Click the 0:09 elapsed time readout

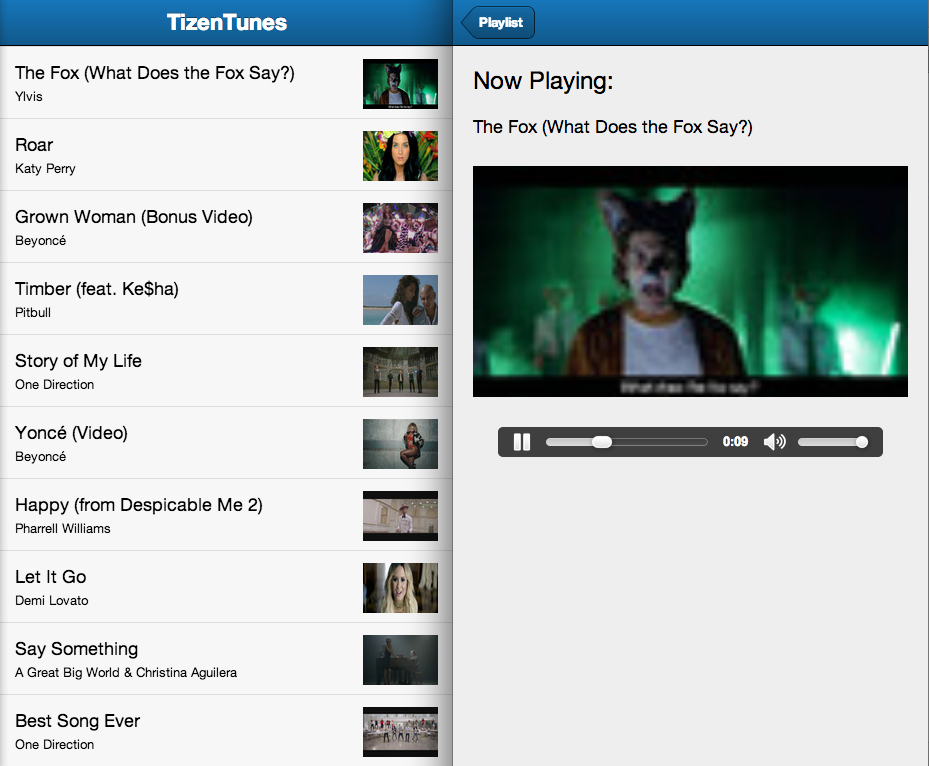tap(735, 442)
